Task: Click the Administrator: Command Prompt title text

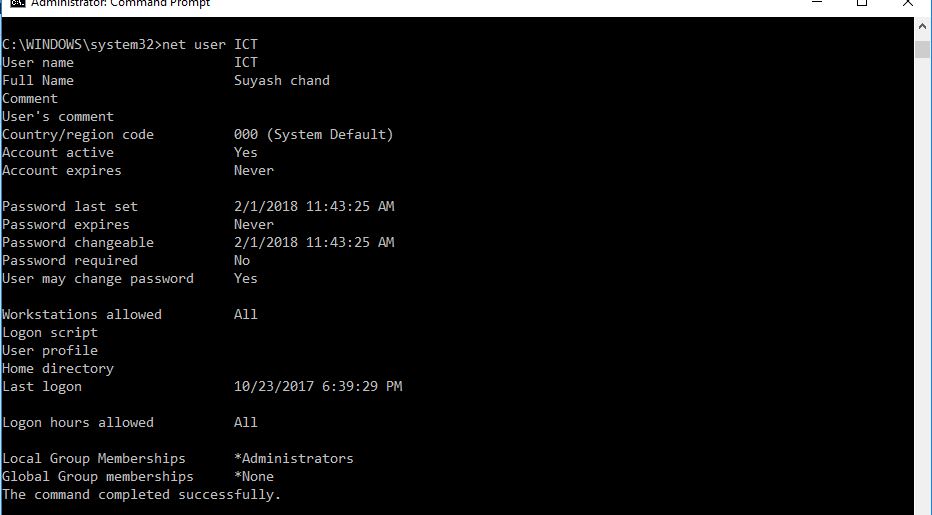Action: pyautogui.click(x=121, y=4)
